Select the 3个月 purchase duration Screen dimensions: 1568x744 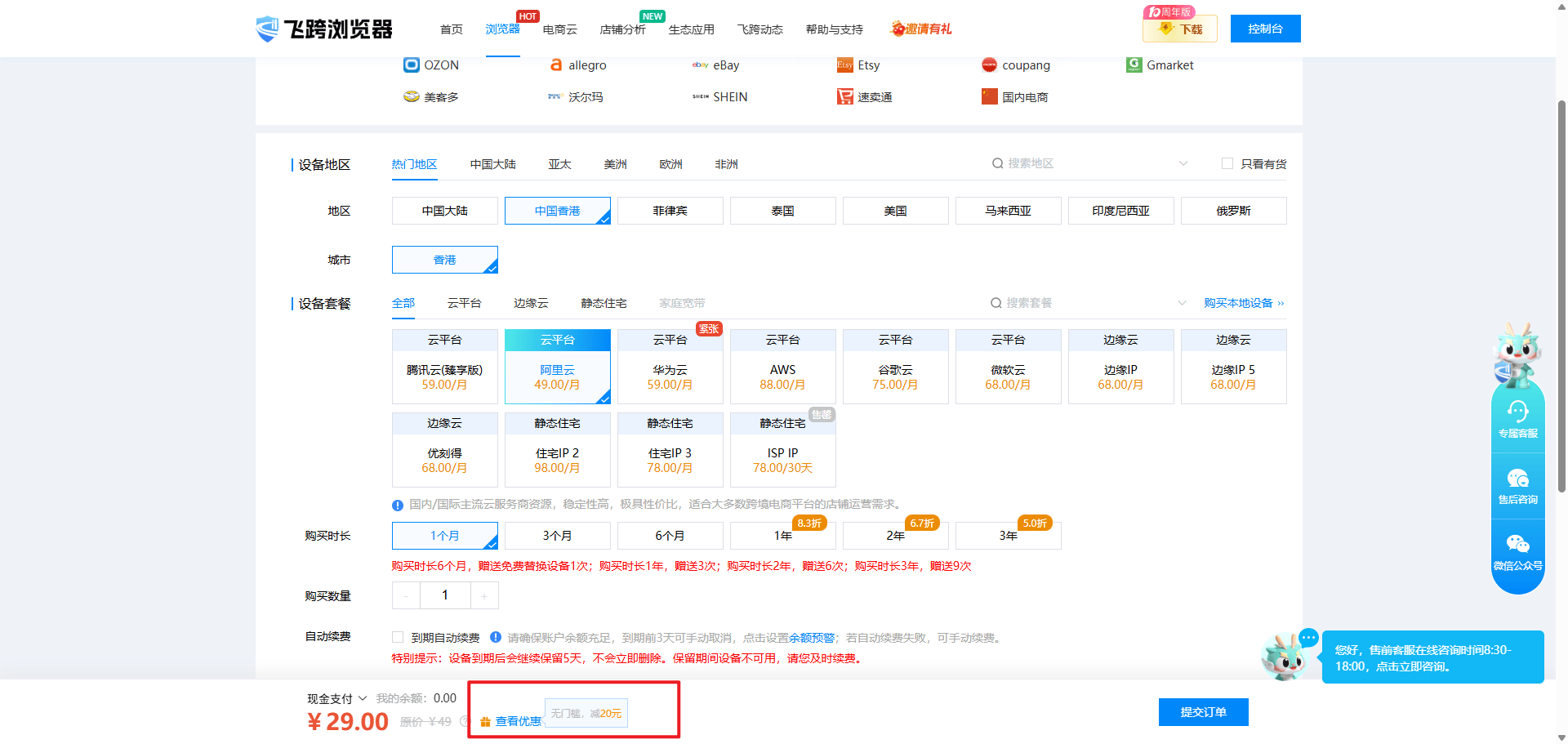tap(557, 536)
